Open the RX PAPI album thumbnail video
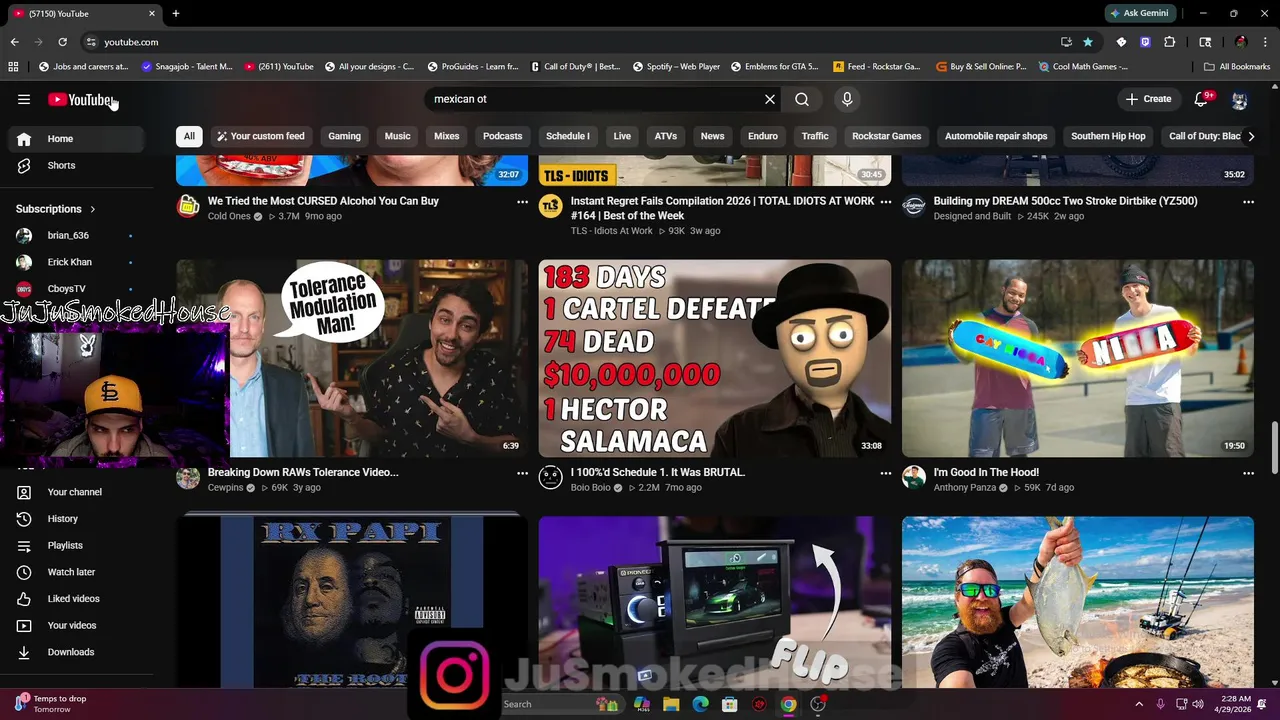The width and height of the screenshot is (1280, 720). [x=352, y=602]
